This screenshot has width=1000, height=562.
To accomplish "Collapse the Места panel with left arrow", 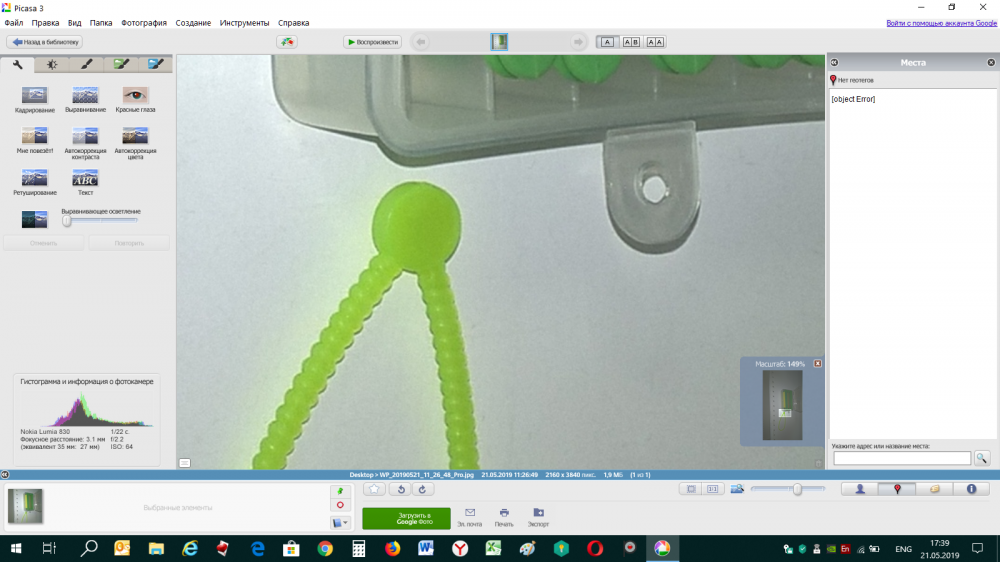I will tap(834, 62).
